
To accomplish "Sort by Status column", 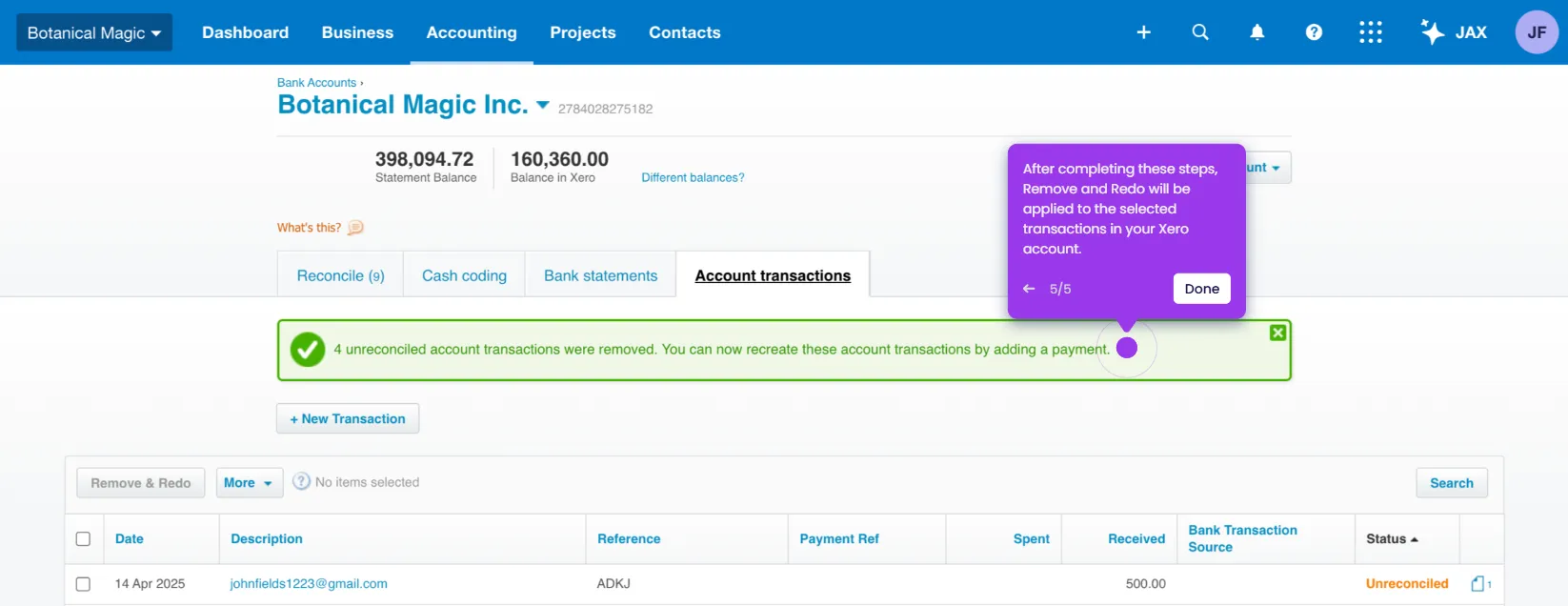I will 1392,539.
